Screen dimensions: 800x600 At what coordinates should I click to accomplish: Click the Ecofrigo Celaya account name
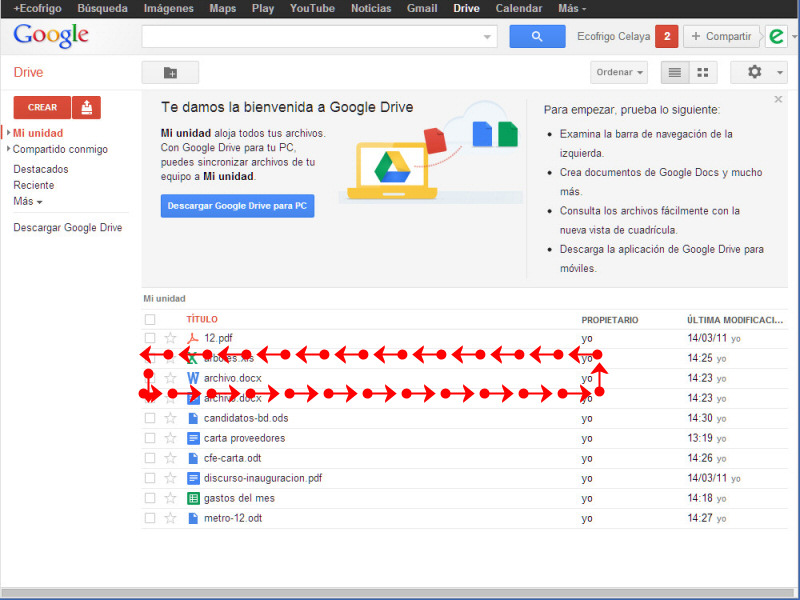(613, 36)
